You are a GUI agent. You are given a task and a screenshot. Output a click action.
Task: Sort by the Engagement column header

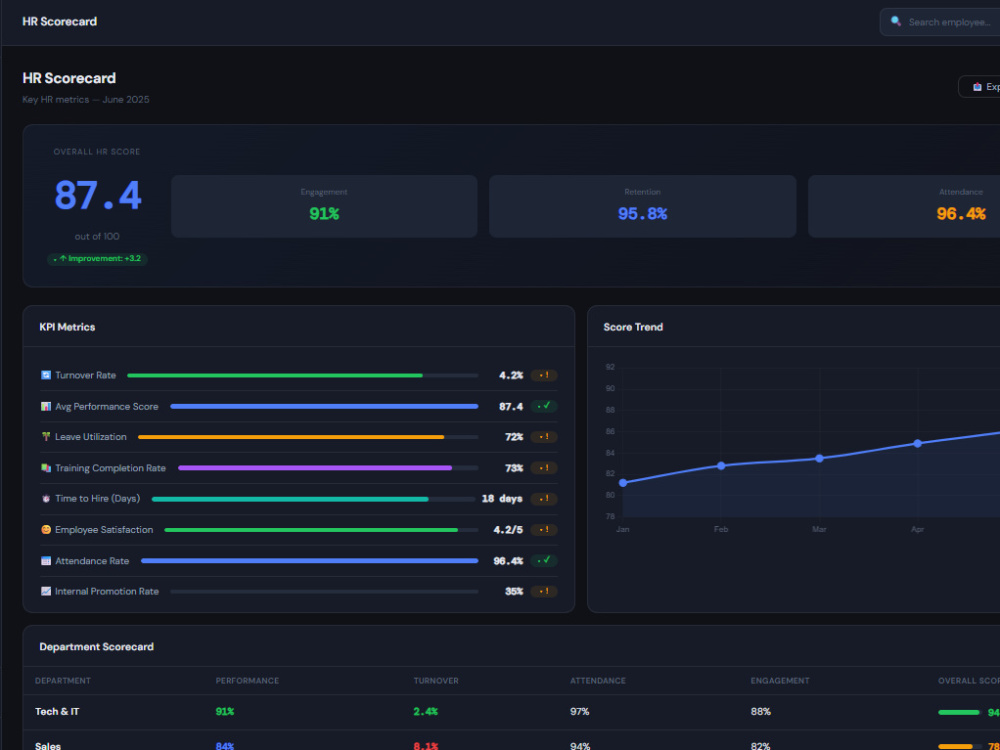pyautogui.click(x=780, y=680)
